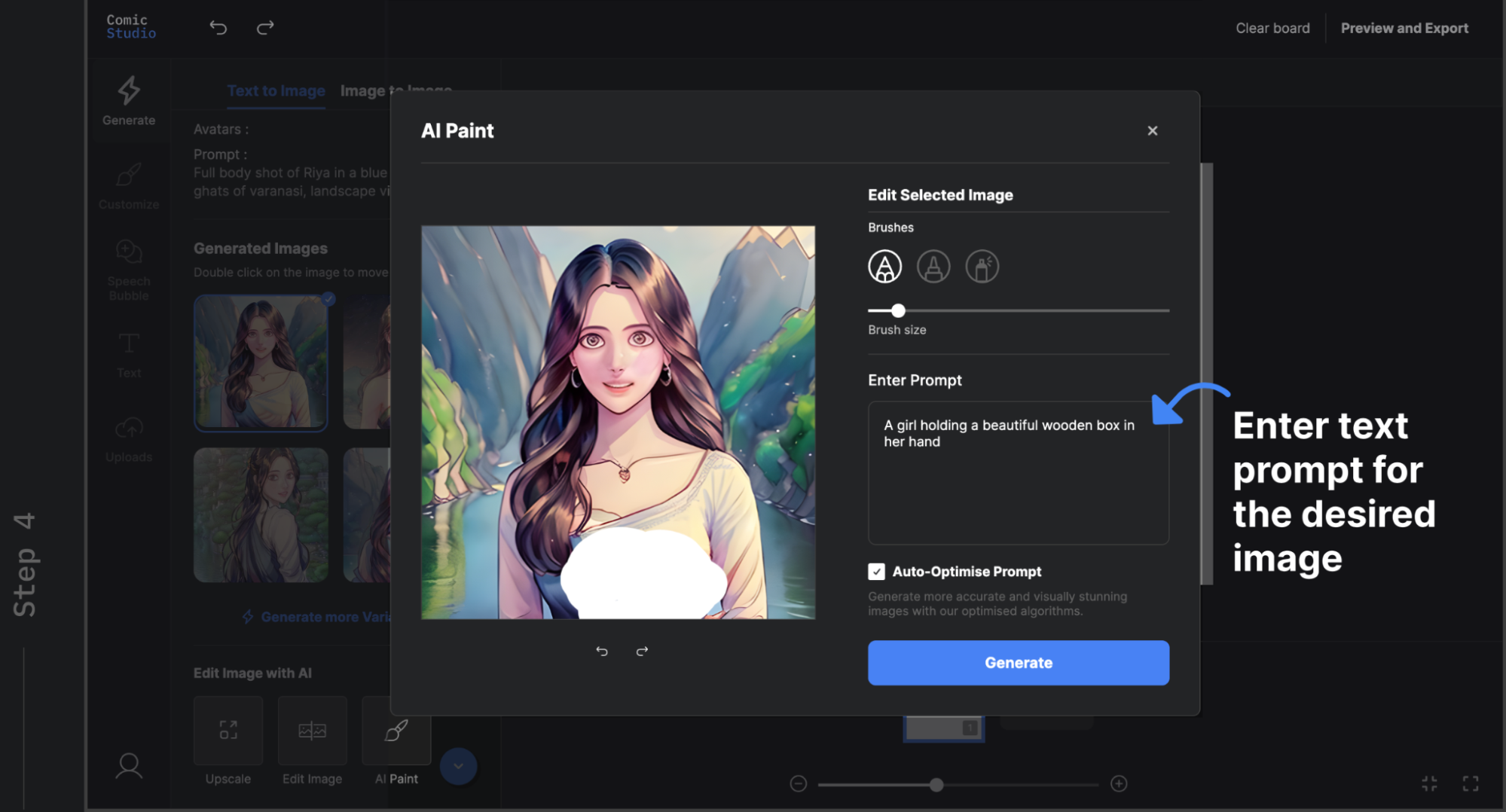Open the Customize sidebar panel

tap(129, 186)
